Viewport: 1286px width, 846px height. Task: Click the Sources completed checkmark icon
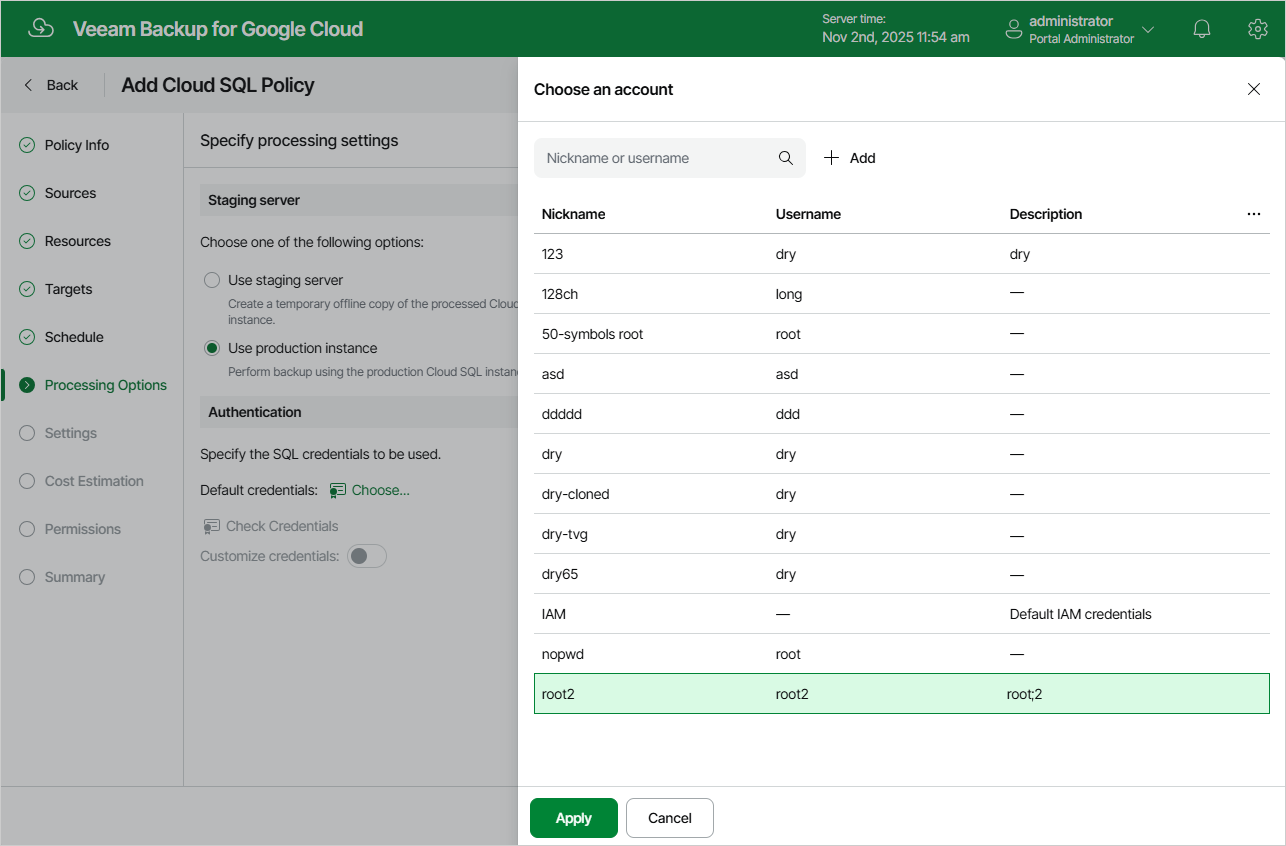(x=27, y=193)
